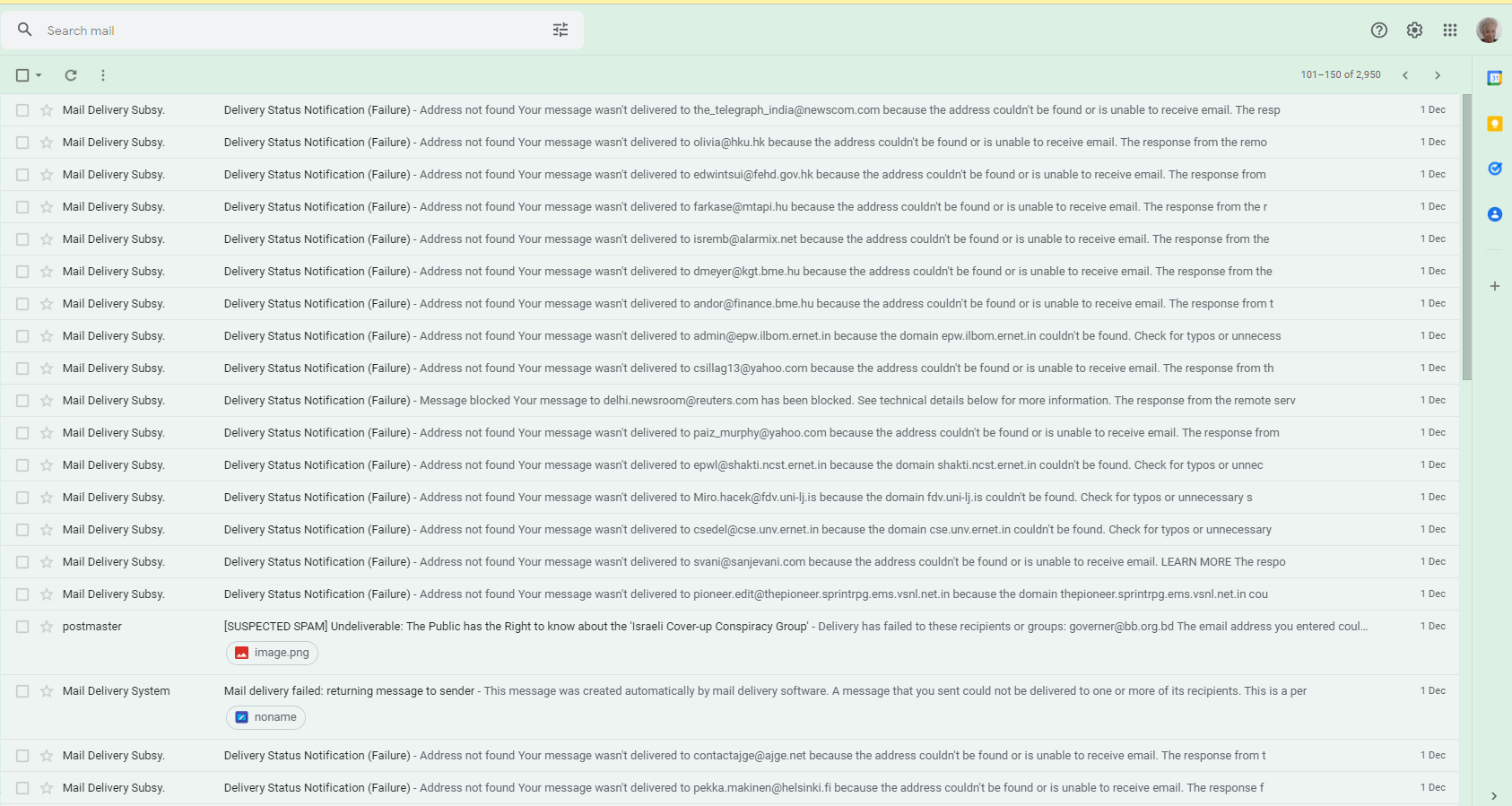This screenshot has height=806, width=1512.
Task: Open the Google account avatar
Action: [1489, 30]
